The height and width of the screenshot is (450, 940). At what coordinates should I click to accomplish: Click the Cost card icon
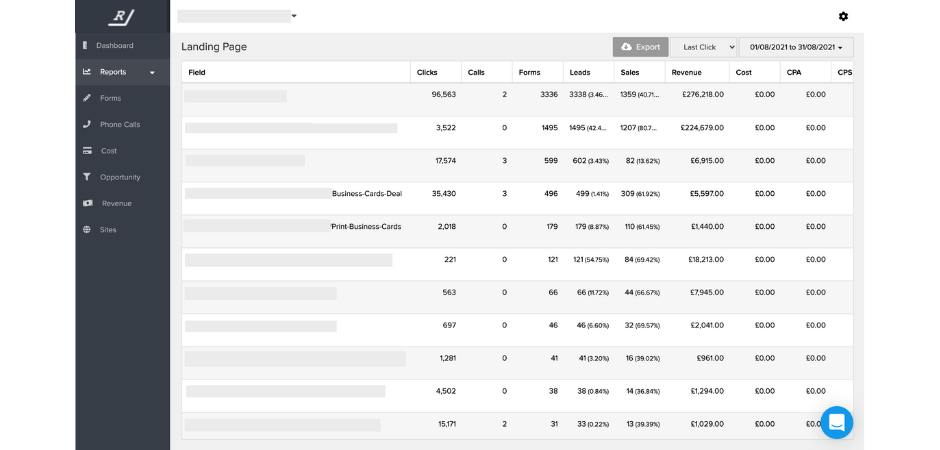(x=87, y=151)
